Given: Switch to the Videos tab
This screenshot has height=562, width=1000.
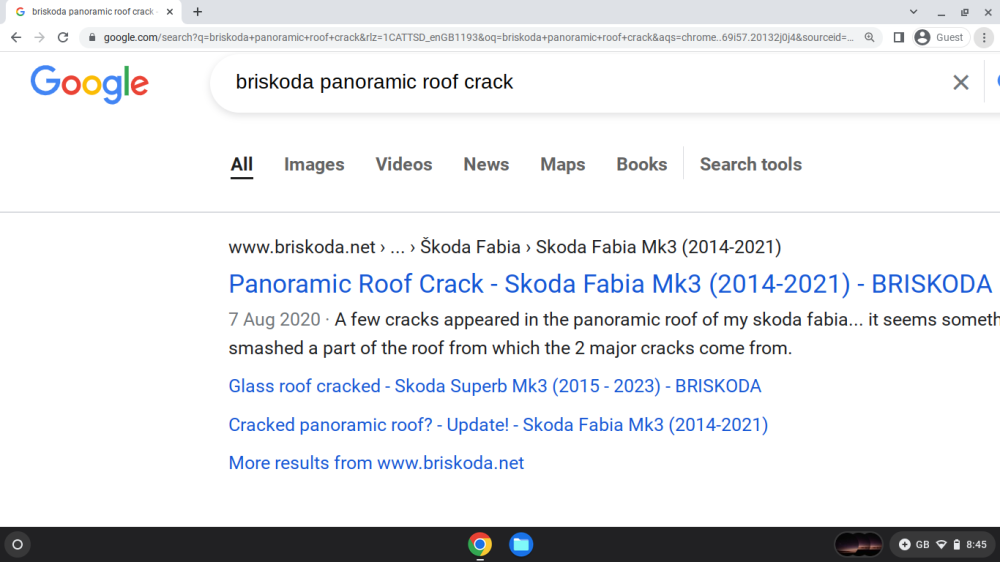Looking at the screenshot, I should click(404, 165).
